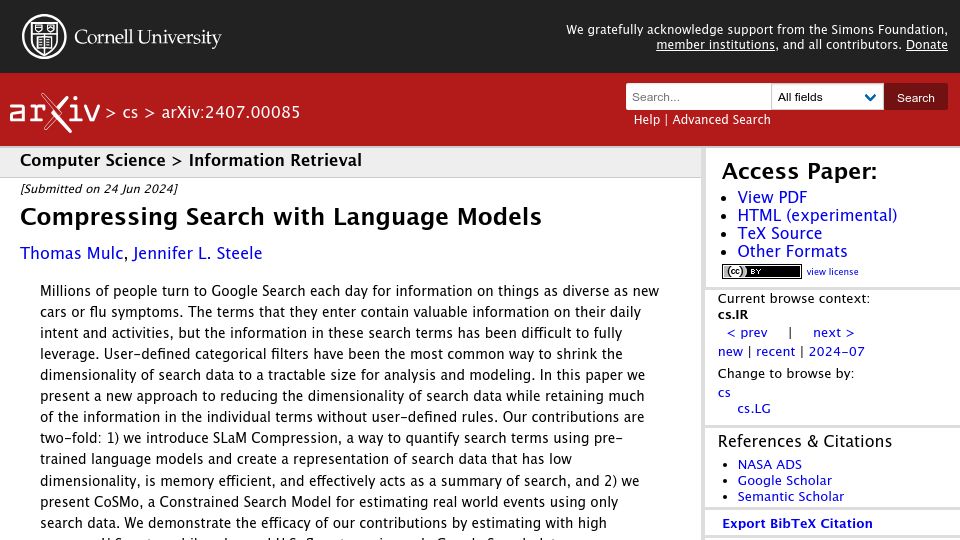Navigate to cs breadcrumb in header

[x=130, y=113]
